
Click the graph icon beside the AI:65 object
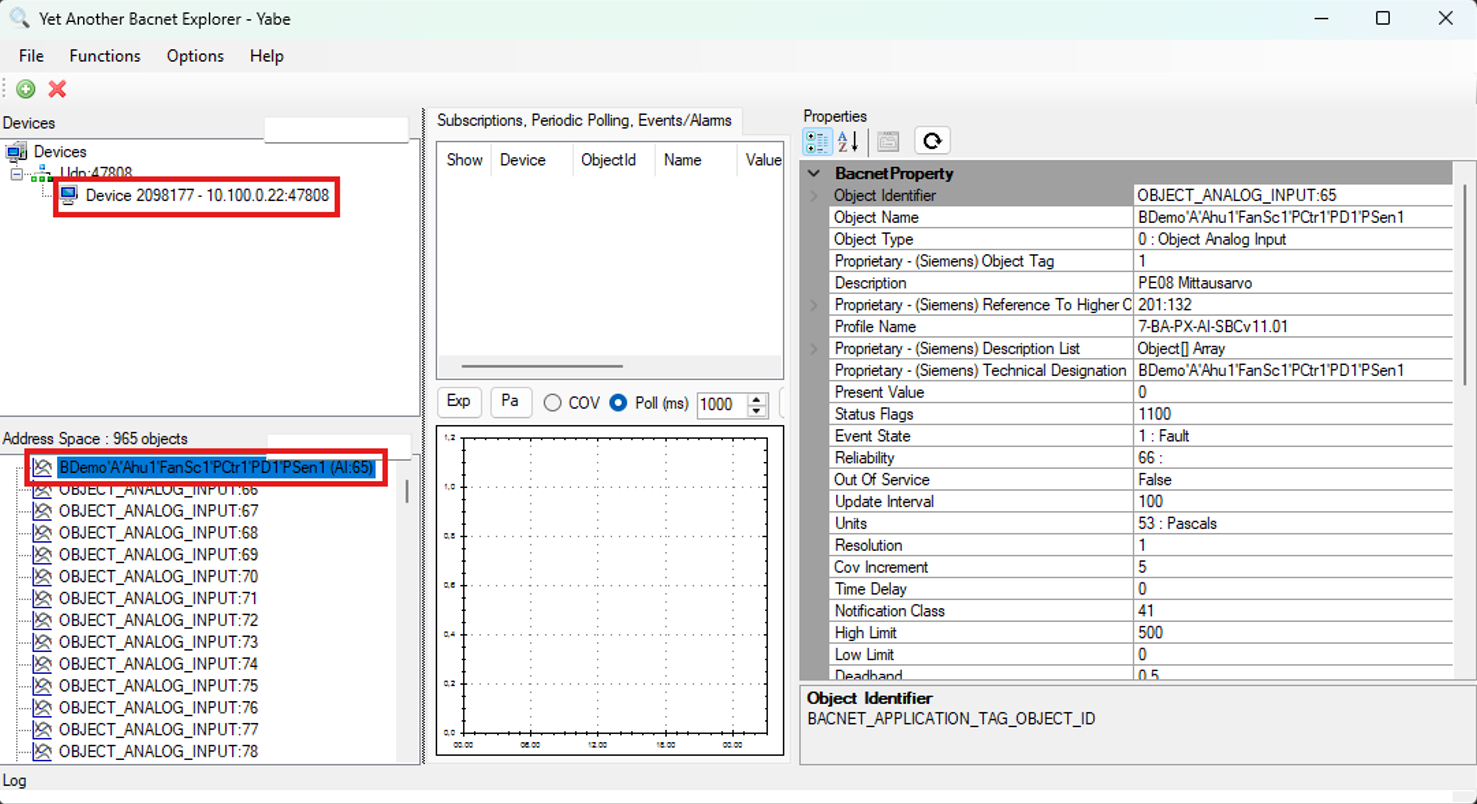coord(42,468)
